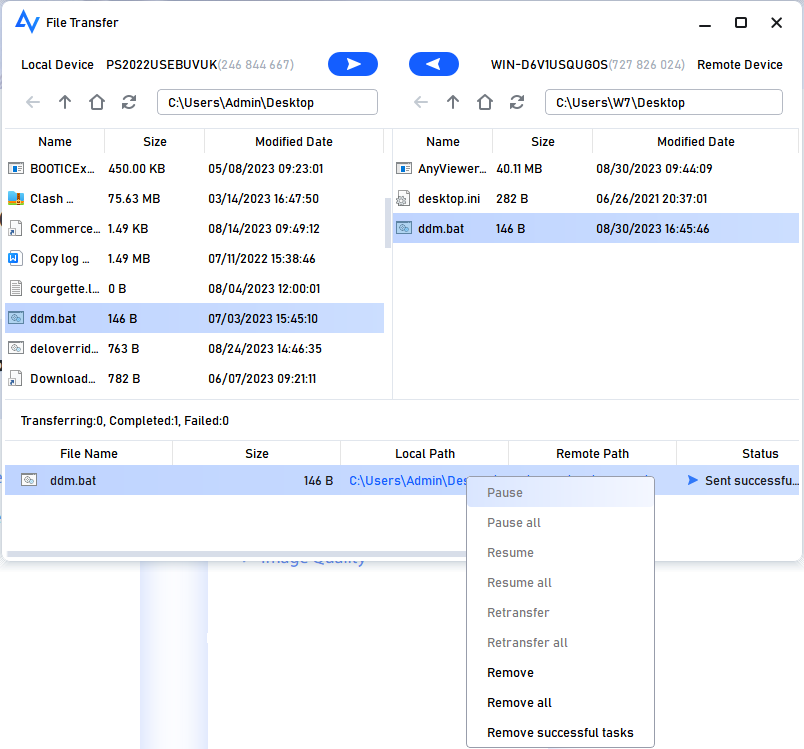This screenshot has height=749, width=804.
Task: Go back in remote device navigation
Action: coord(420,103)
